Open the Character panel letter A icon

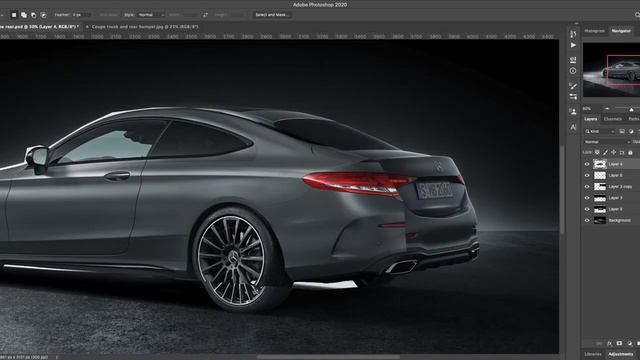tap(573, 127)
